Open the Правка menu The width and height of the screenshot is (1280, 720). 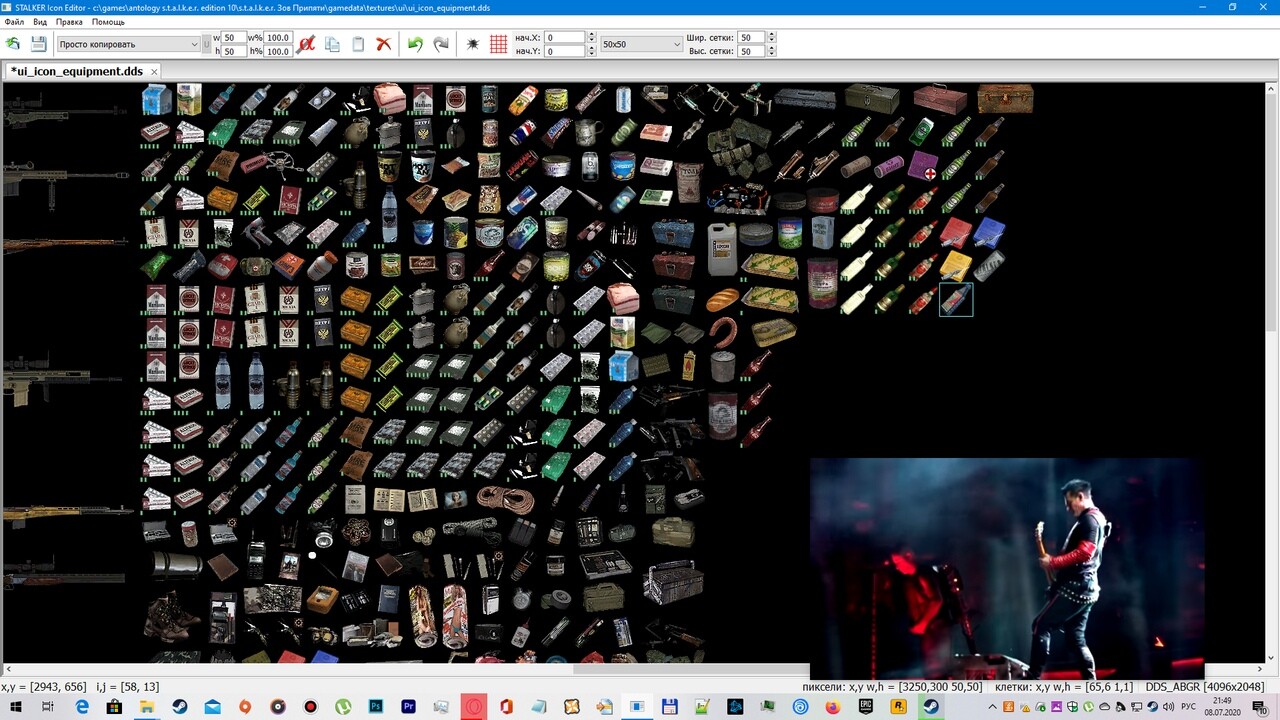(x=69, y=22)
